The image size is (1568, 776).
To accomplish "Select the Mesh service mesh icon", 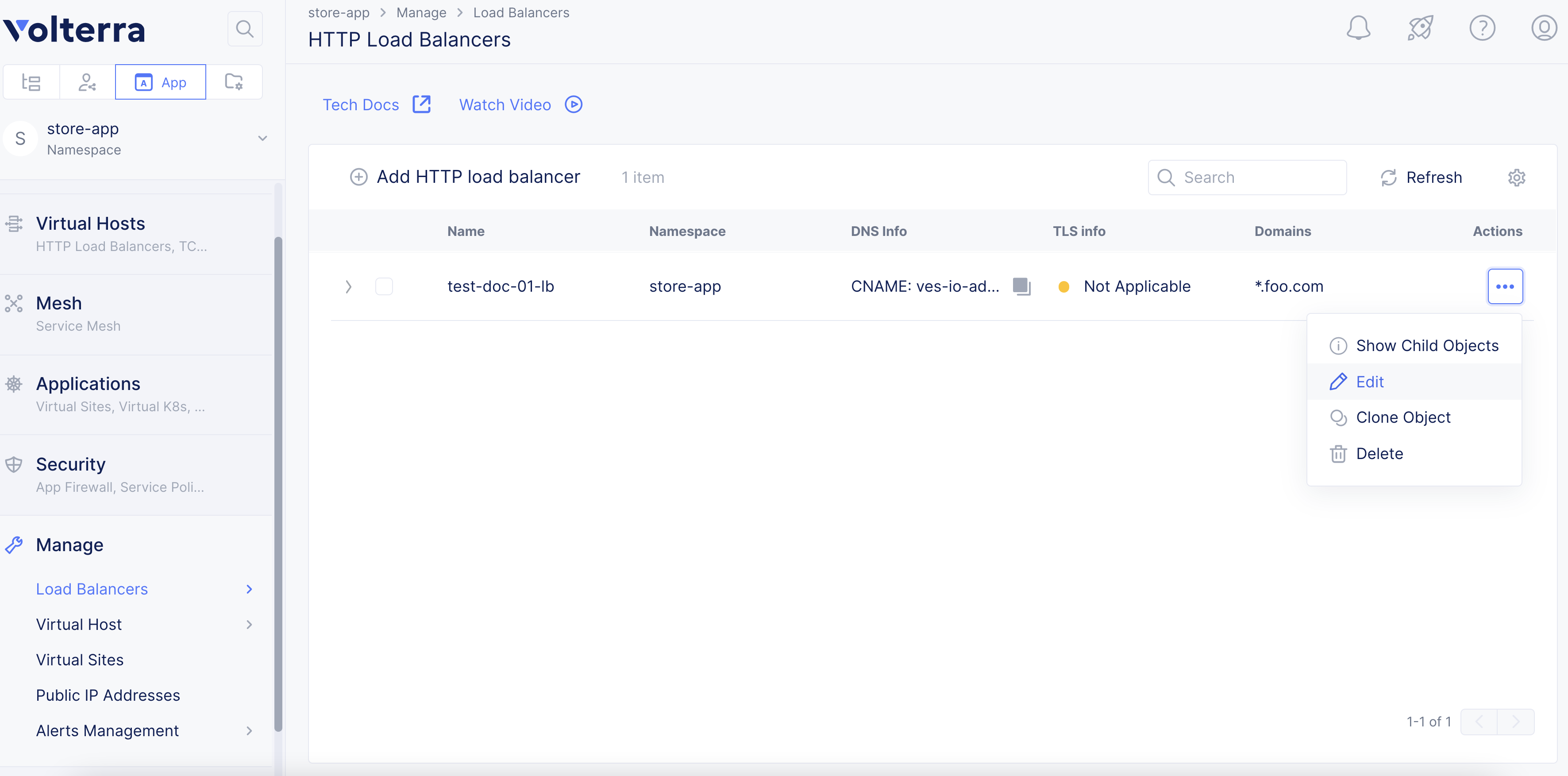I will pos(14,303).
